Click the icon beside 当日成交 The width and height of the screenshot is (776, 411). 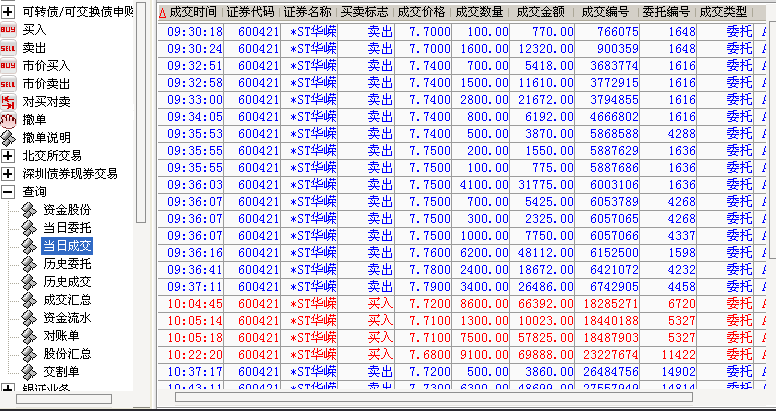[29, 246]
